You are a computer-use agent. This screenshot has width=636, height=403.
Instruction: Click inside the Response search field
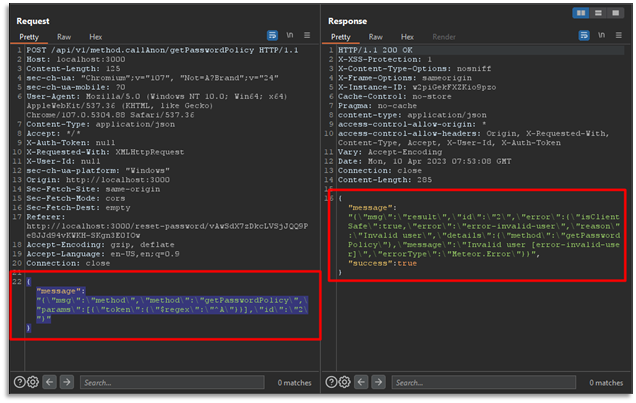pos(470,382)
